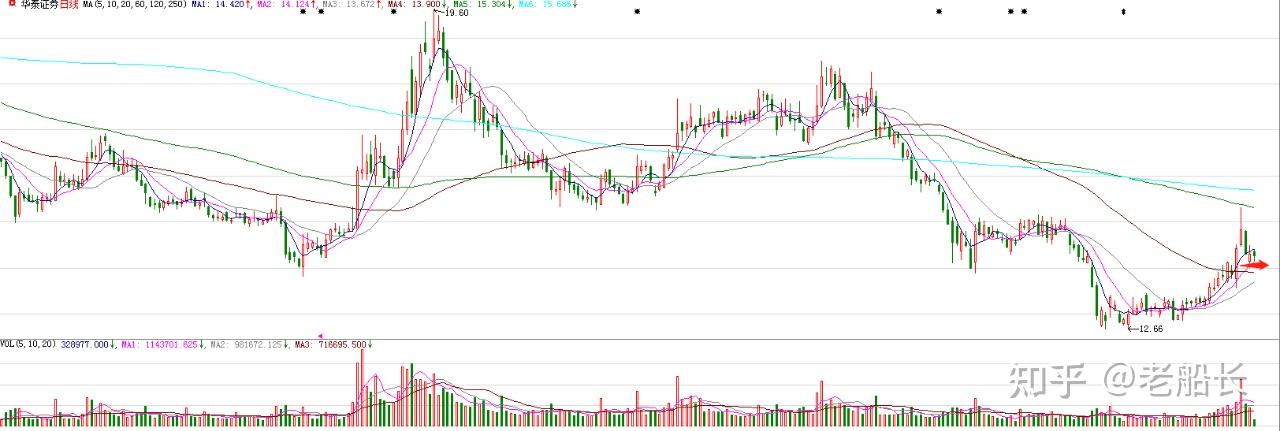Click the 19.60 high price marker

click(456, 13)
